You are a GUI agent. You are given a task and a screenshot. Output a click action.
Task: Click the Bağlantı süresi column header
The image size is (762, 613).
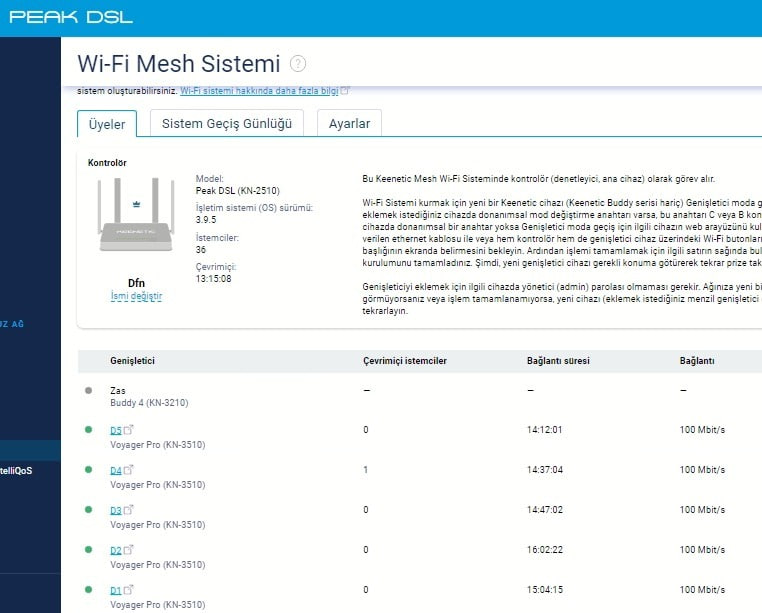click(558, 361)
